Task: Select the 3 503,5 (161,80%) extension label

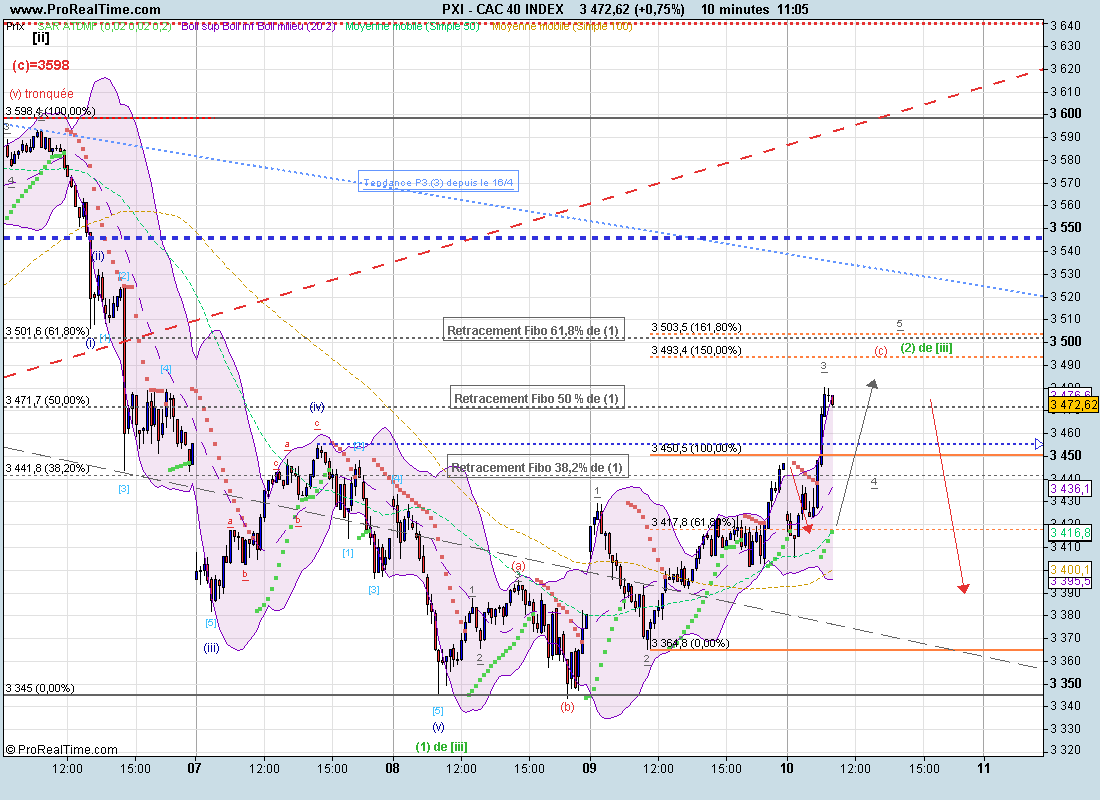Action: (x=696, y=327)
